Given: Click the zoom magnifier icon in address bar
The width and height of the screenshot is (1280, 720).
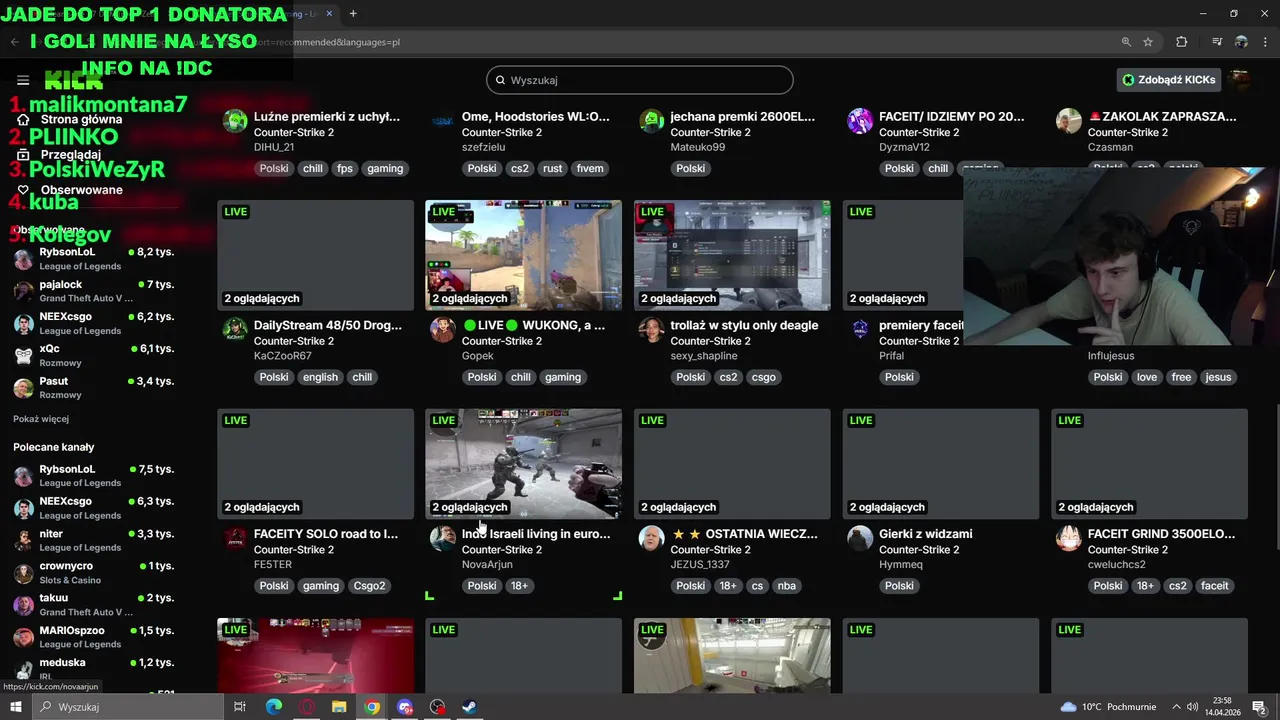Looking at the screenshot, I should (x=1126, y=42).
